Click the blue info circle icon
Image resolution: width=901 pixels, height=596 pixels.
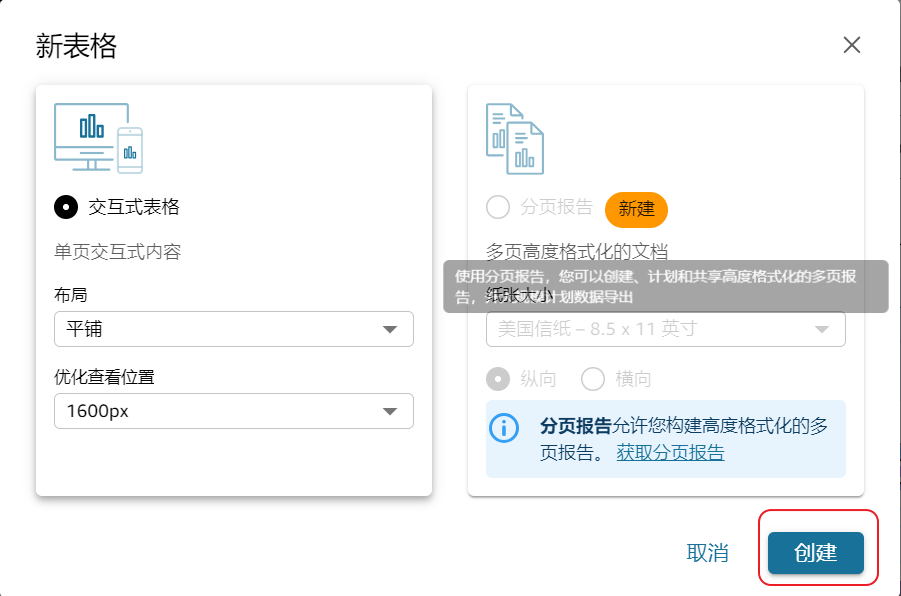point(504,427)
